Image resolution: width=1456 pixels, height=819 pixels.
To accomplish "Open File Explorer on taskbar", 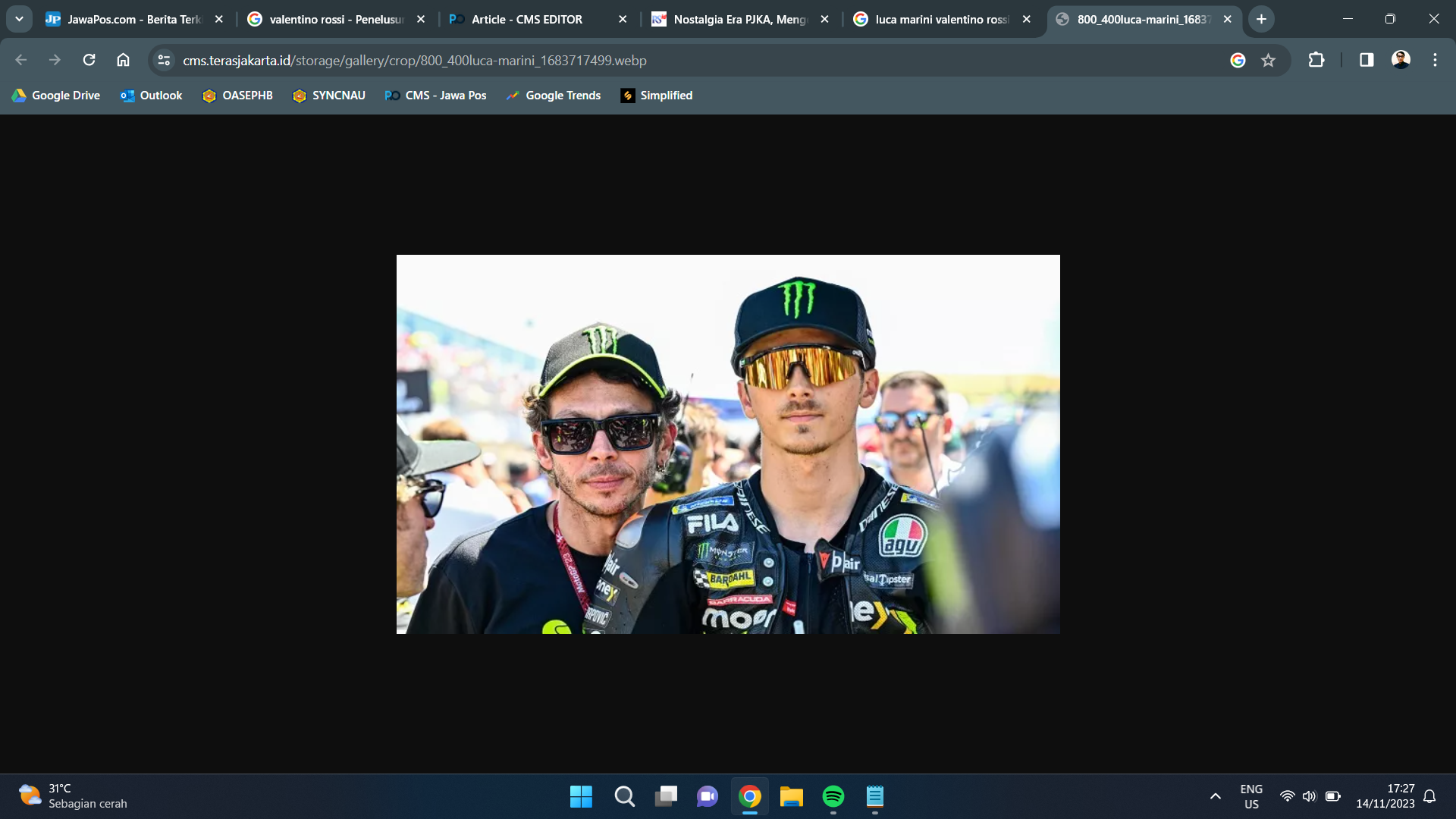I will pyautogui.click(x=791, y=796).
